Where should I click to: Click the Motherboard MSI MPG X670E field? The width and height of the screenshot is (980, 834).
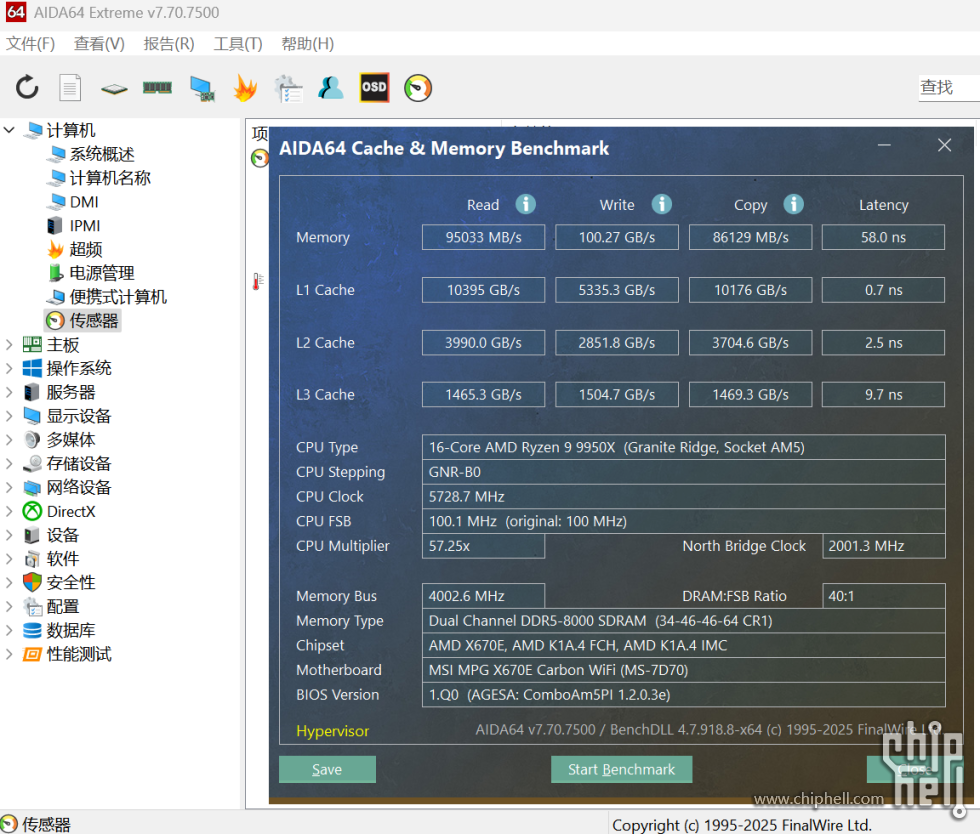684,670
